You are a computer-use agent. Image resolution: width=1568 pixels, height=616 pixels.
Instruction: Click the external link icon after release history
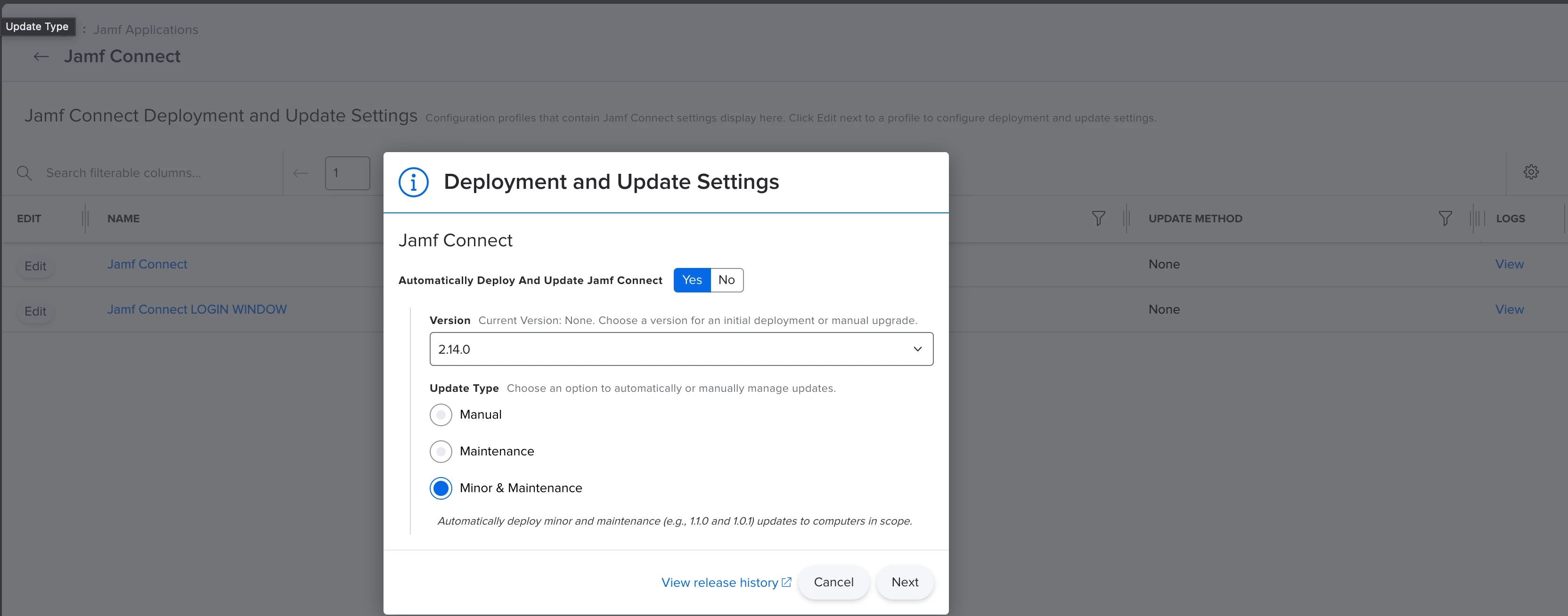click(x=786, y=582)
